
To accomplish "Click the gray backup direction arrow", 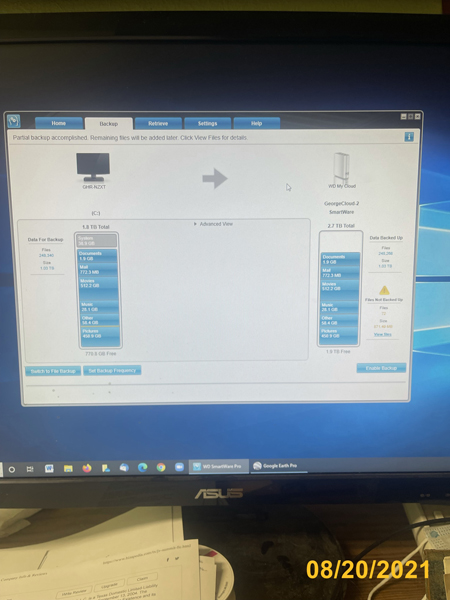I will [x=215, y=178].
